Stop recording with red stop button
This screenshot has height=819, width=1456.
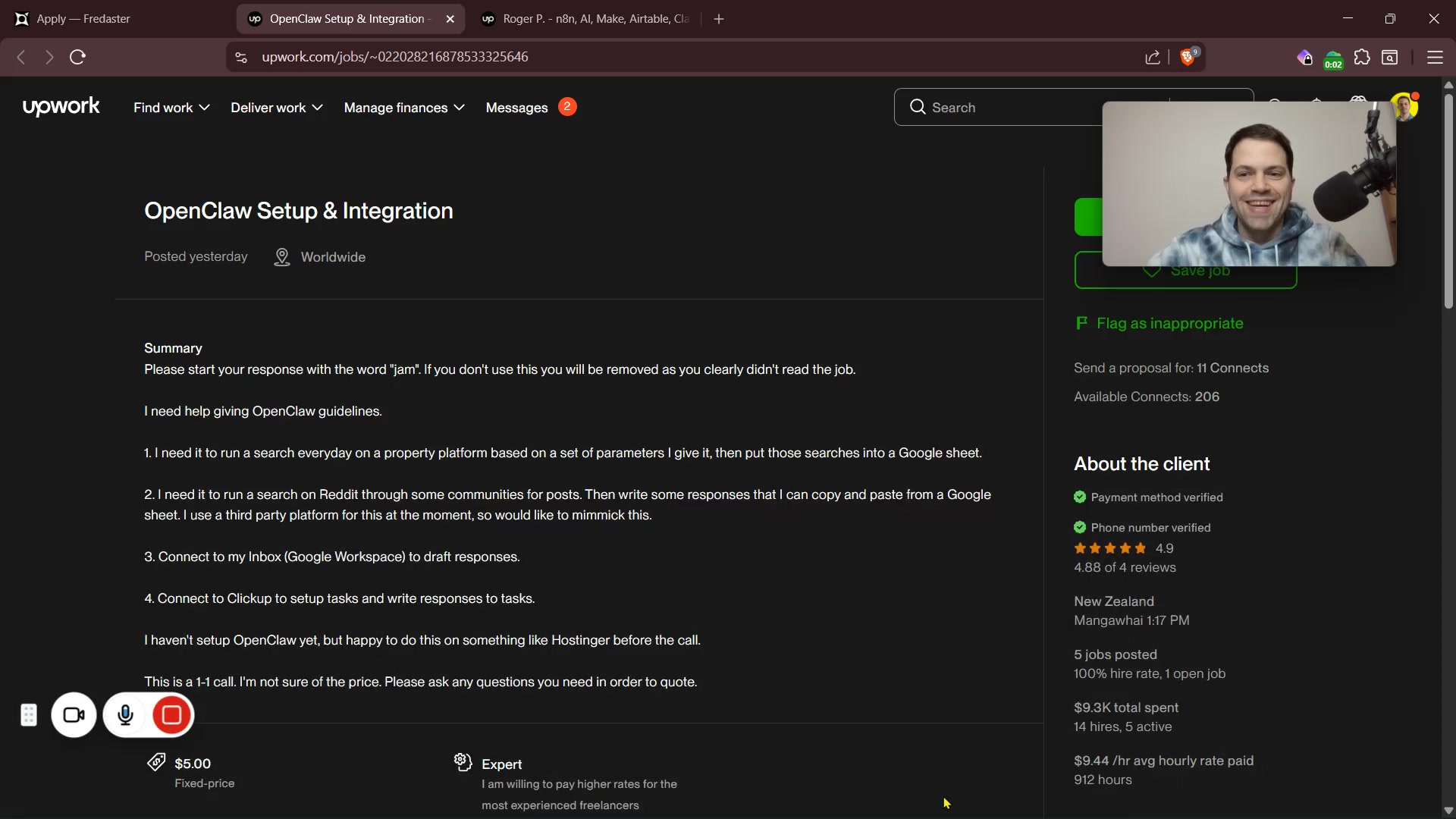tap(171, 715)
